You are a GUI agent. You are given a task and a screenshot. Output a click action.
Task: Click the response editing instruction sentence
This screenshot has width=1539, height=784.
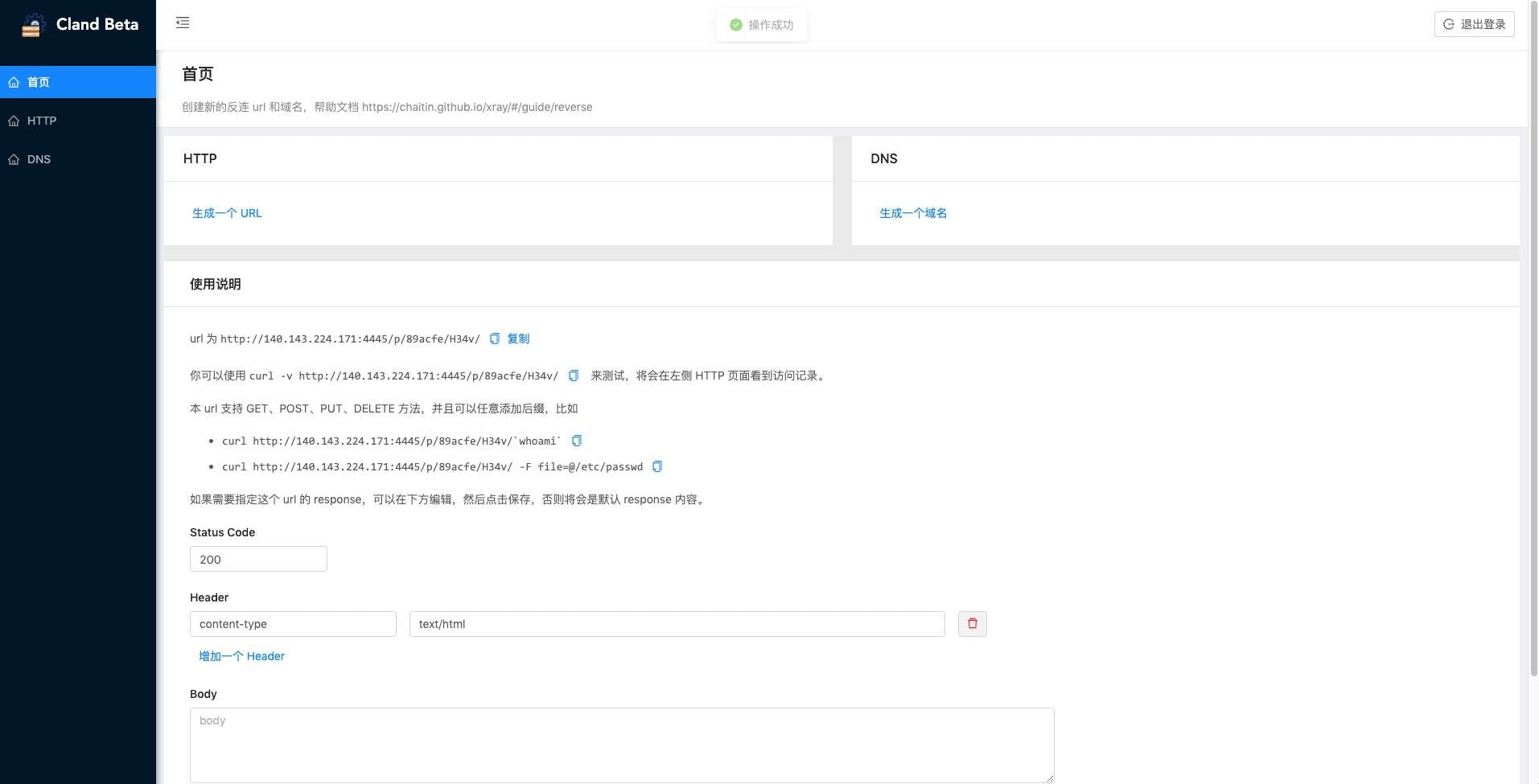click(x=448, y=499)
